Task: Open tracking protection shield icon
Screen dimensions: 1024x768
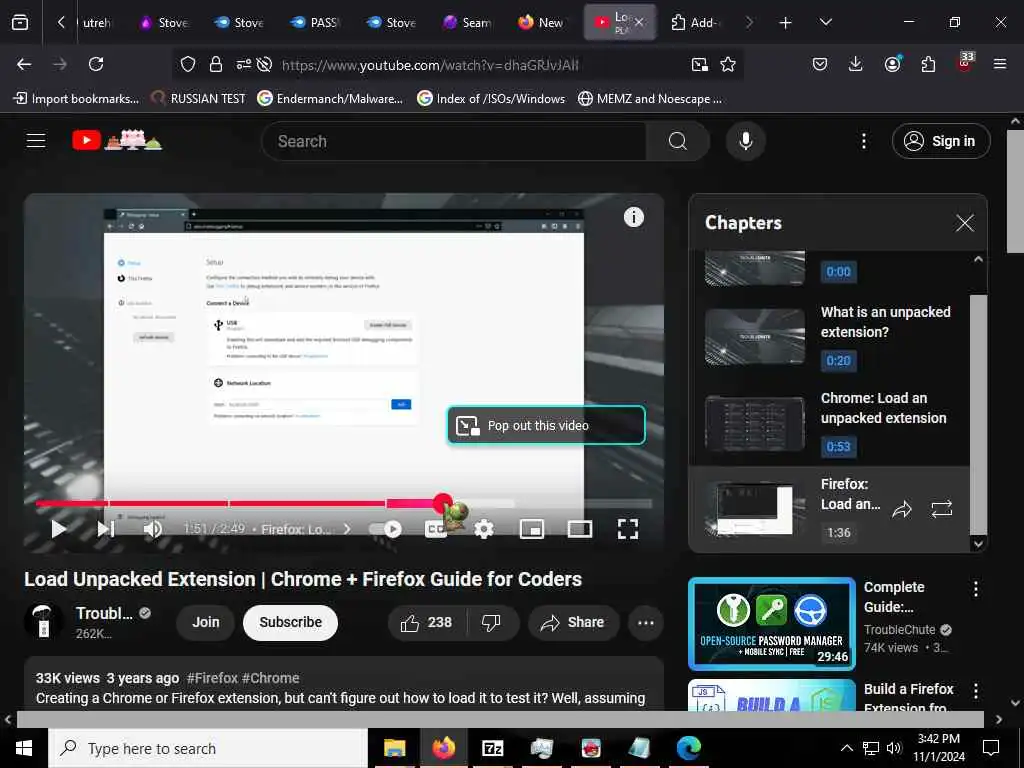Action: coord(188,64)
